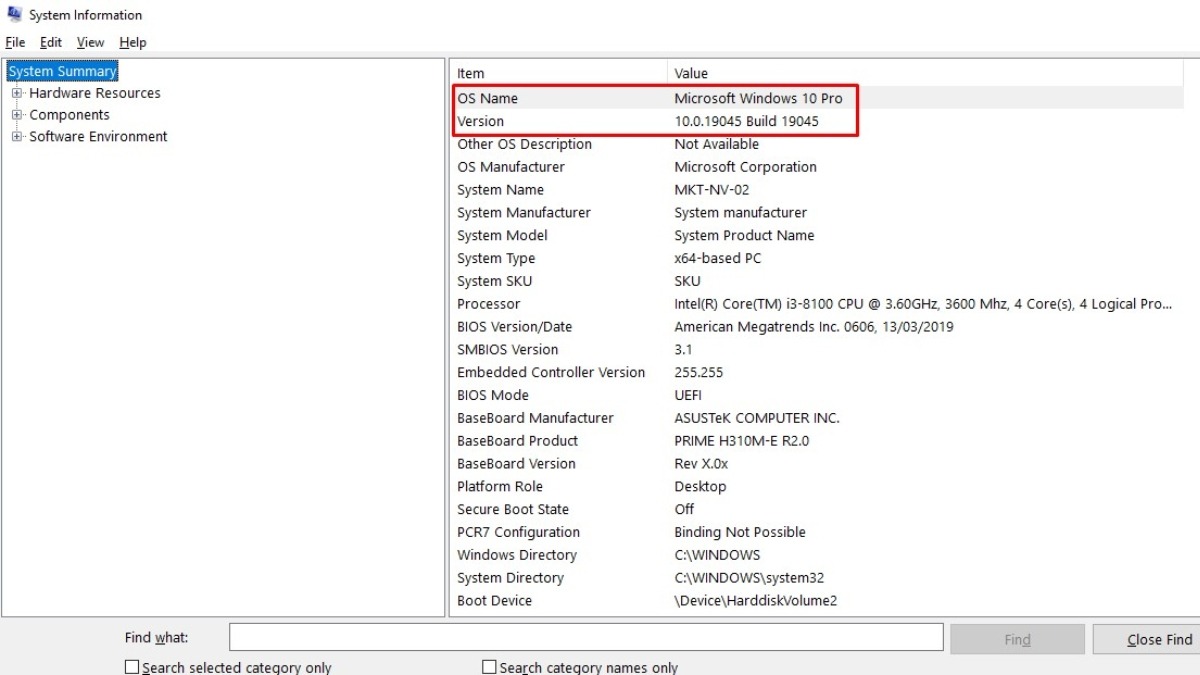Click the 'Rev X.0x' value
The width and height of the screenshot is (1200, 675).
[701, 465]
